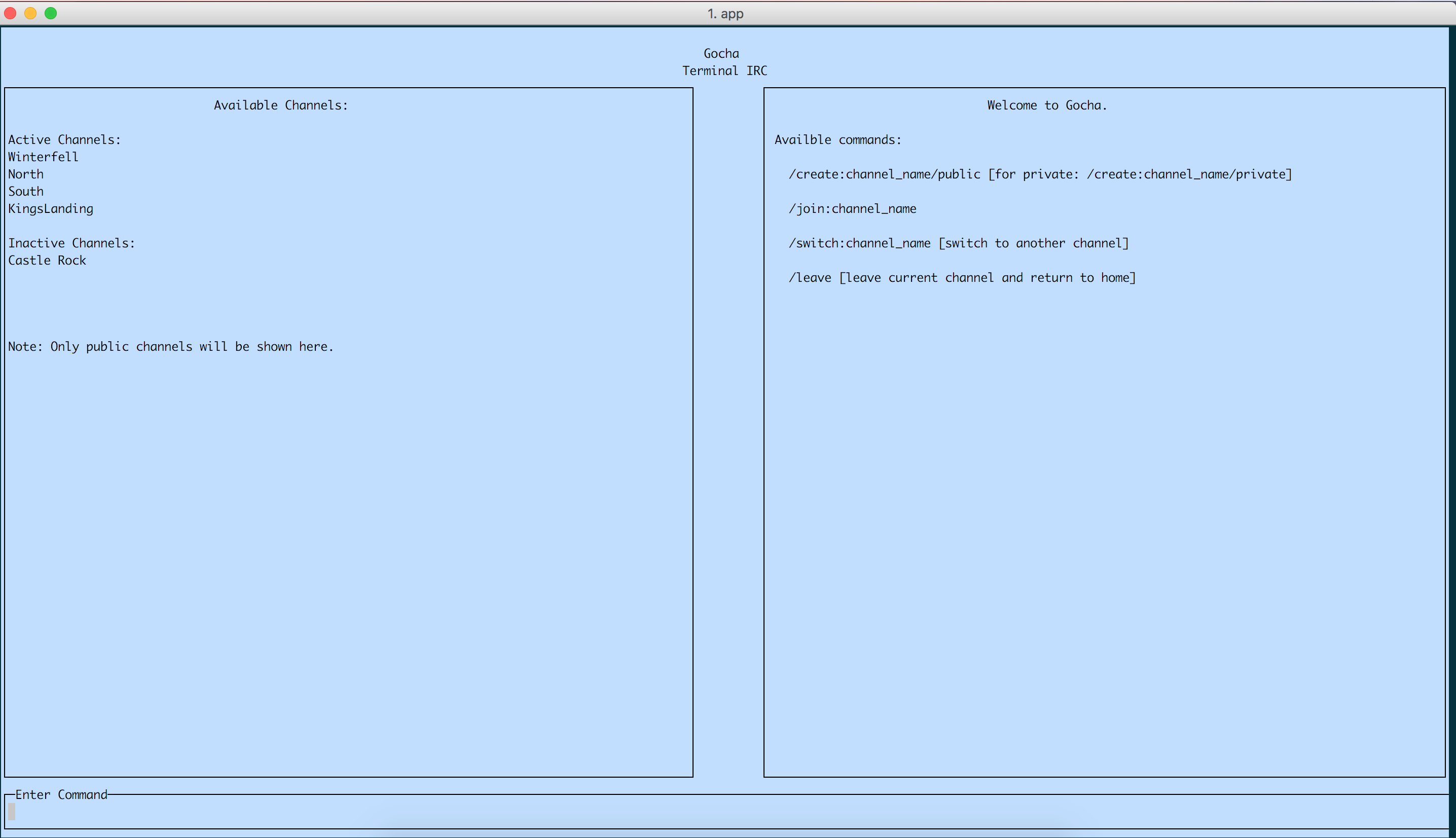Click the /create:channel_name/public command text
The height and width of the screenshot is (838, 1456).
point(885,174)
